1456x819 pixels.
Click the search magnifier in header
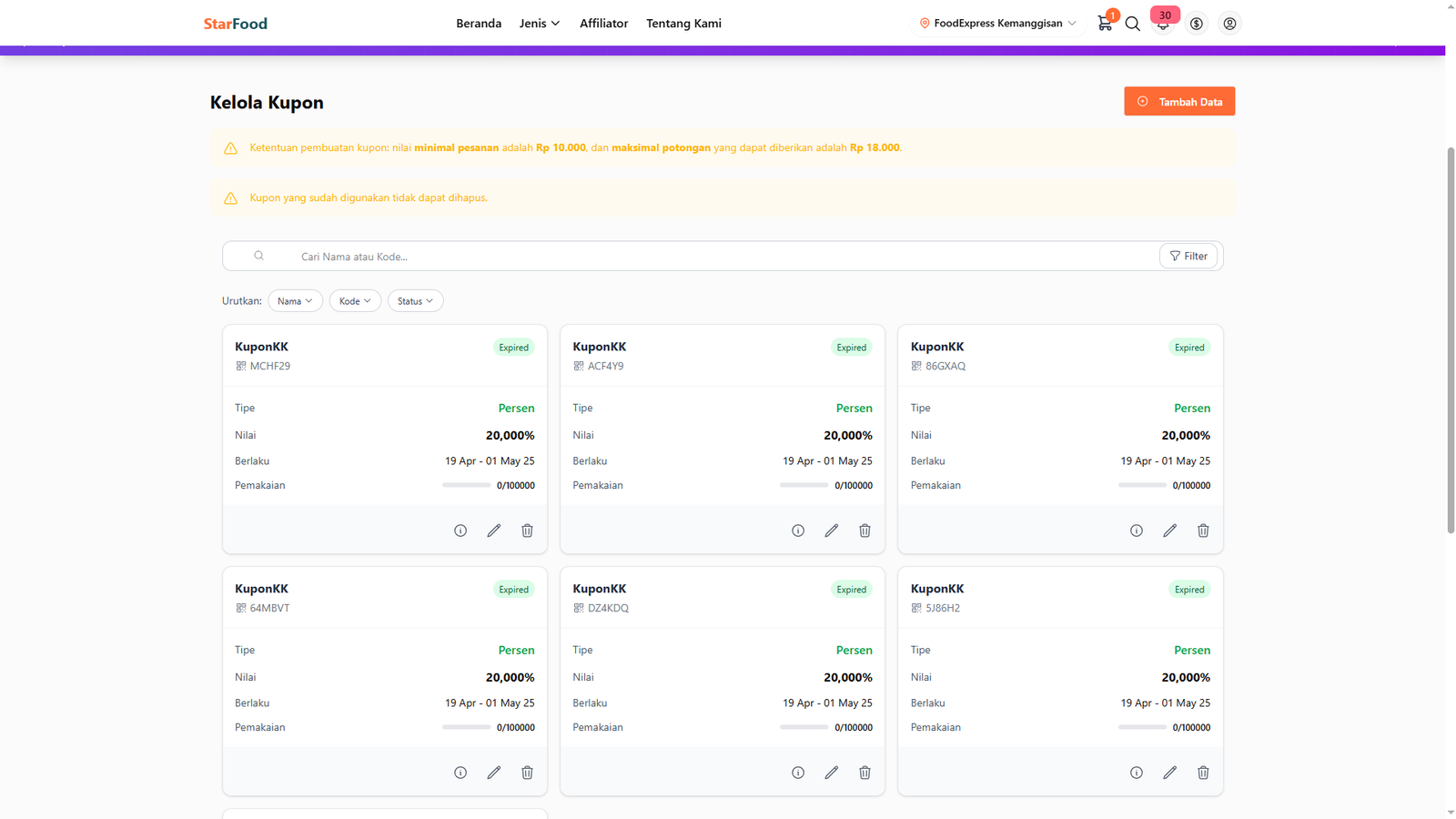click(1132, 24)
